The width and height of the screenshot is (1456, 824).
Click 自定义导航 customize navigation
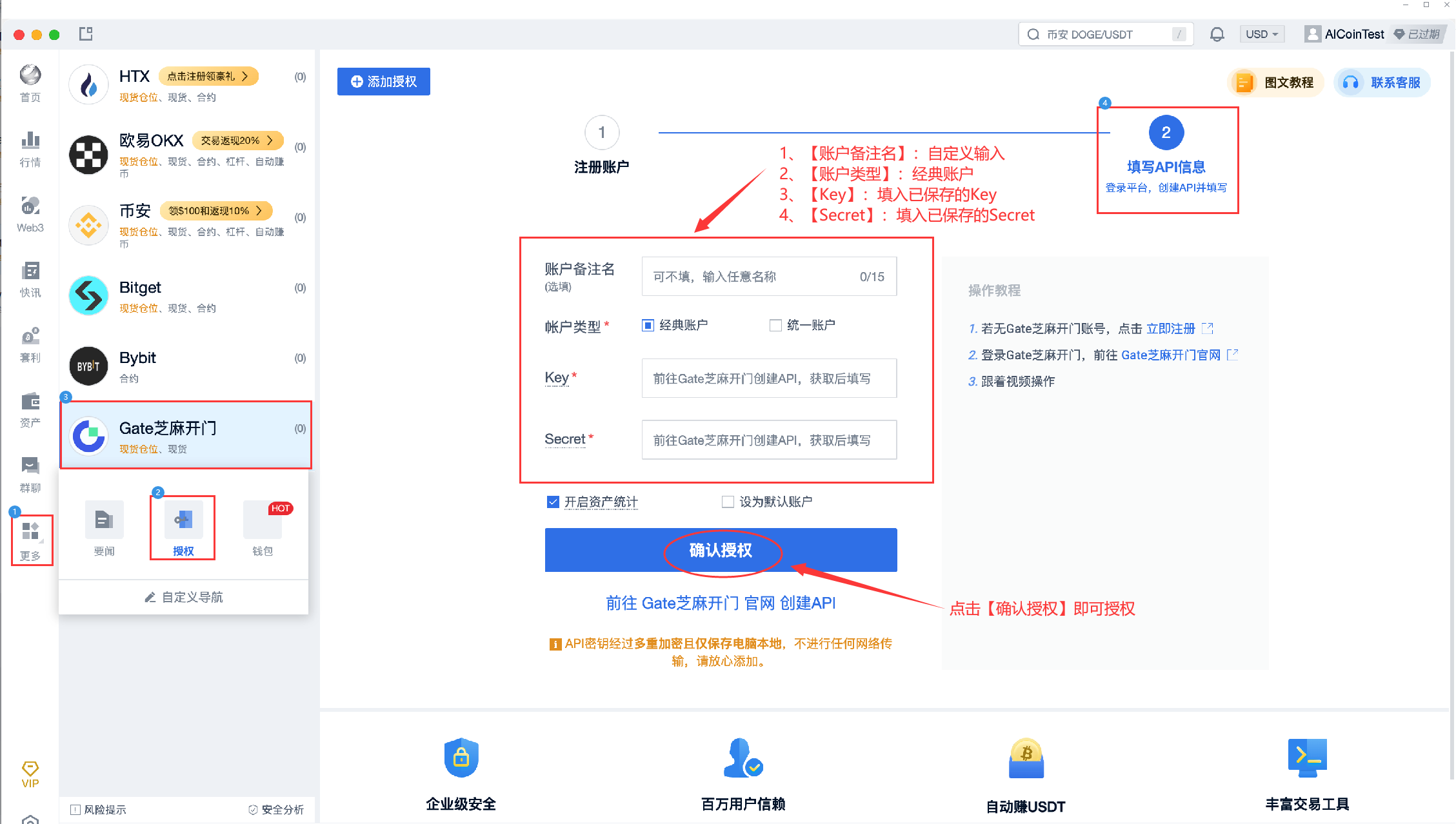pyautogui.click(x=184, y=597)
